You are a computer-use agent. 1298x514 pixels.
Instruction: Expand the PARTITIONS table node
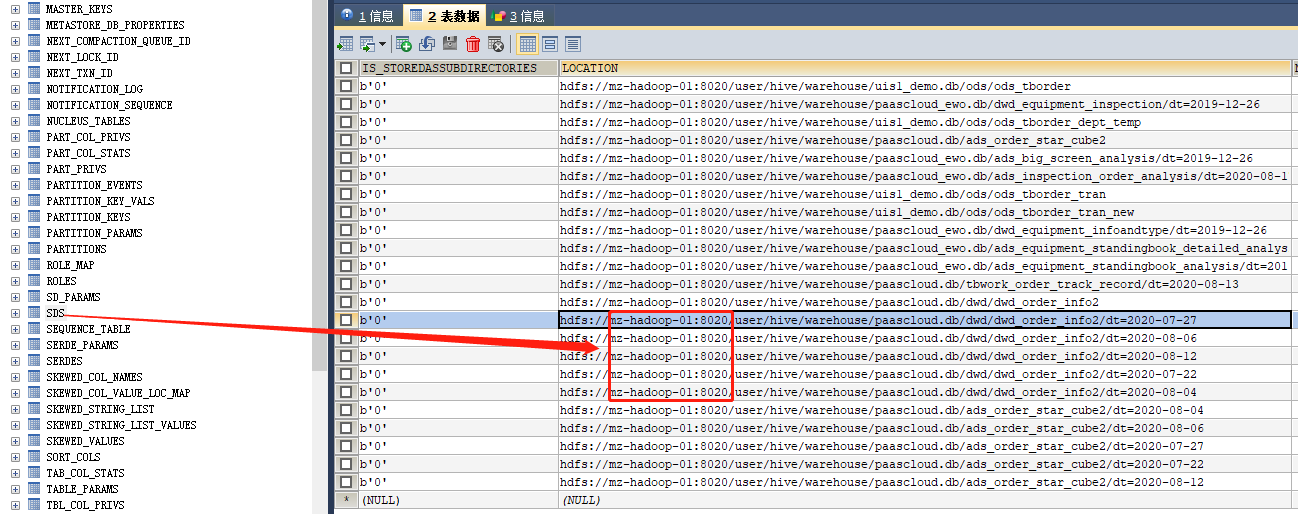(15, 249)
